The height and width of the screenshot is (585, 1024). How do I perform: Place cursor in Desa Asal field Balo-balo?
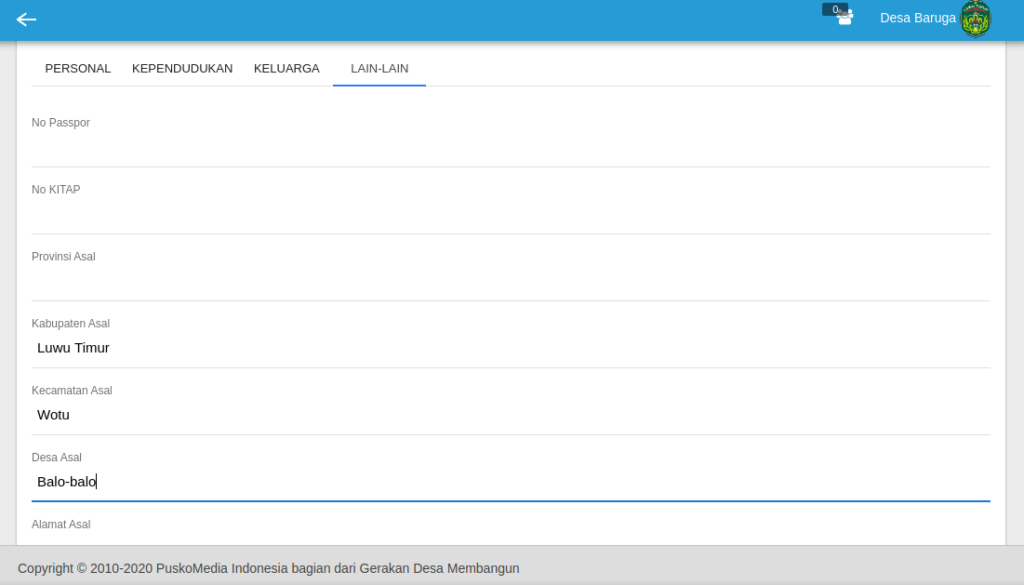tap(510, 482)
